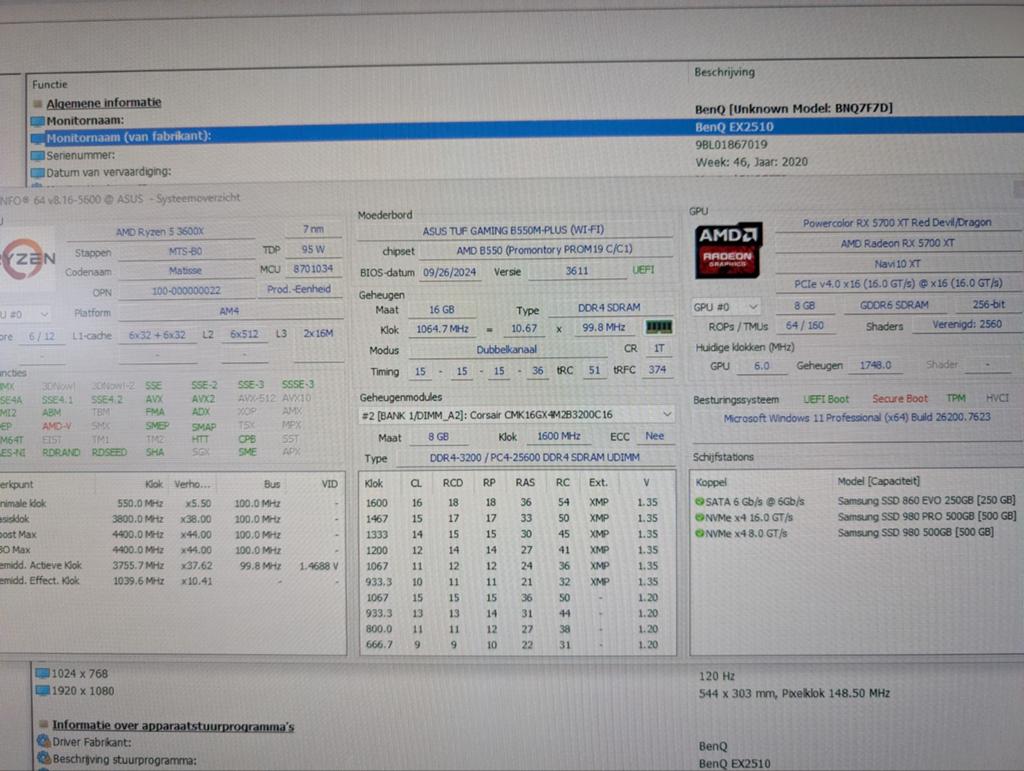Click the icon beside Monitornaam (van fabrikant)
This screenshot has width=1024, height=771.
(x=37, y=138)
